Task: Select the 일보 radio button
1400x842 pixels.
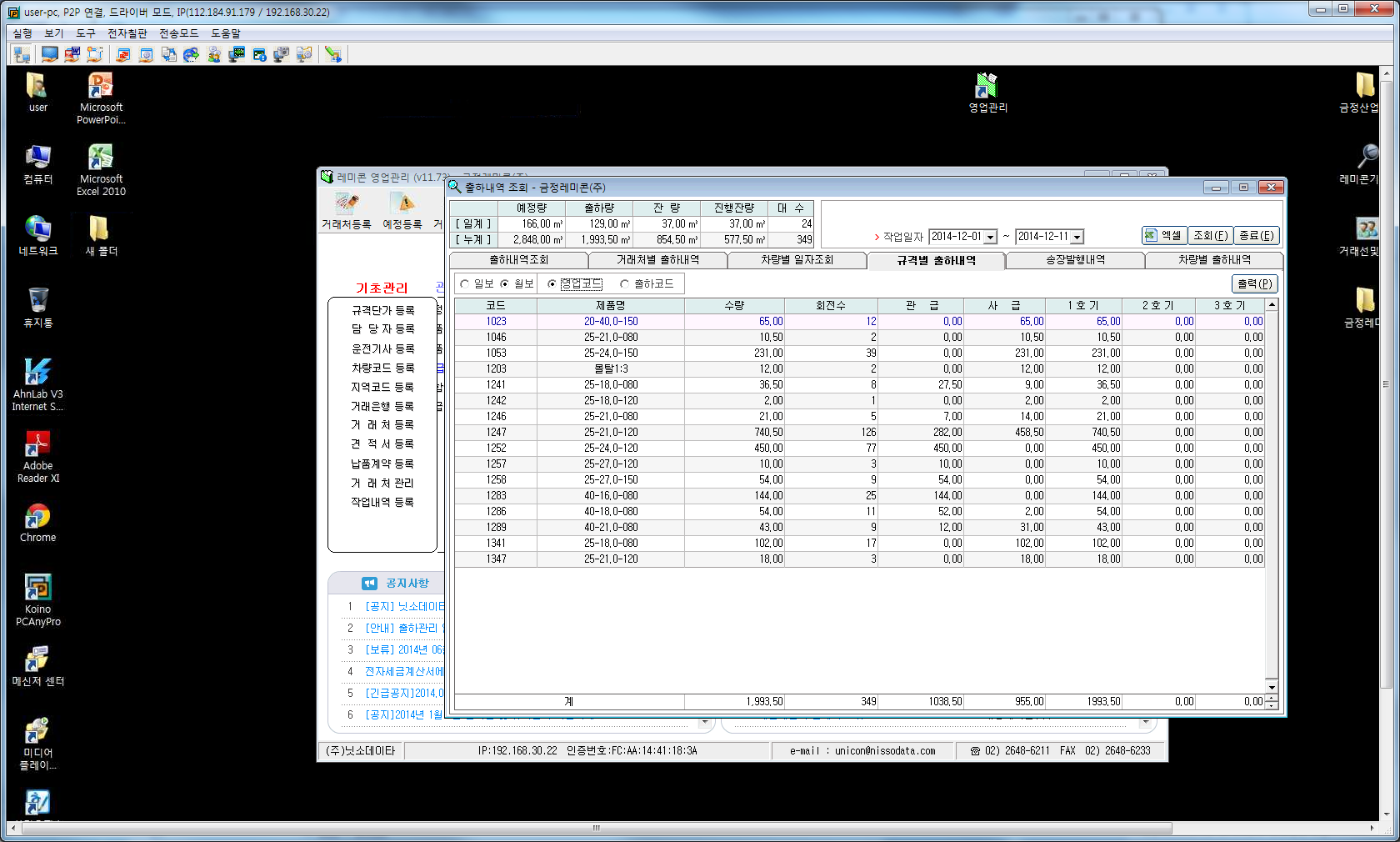Action: pyautogui.click(x=465, y=284)
